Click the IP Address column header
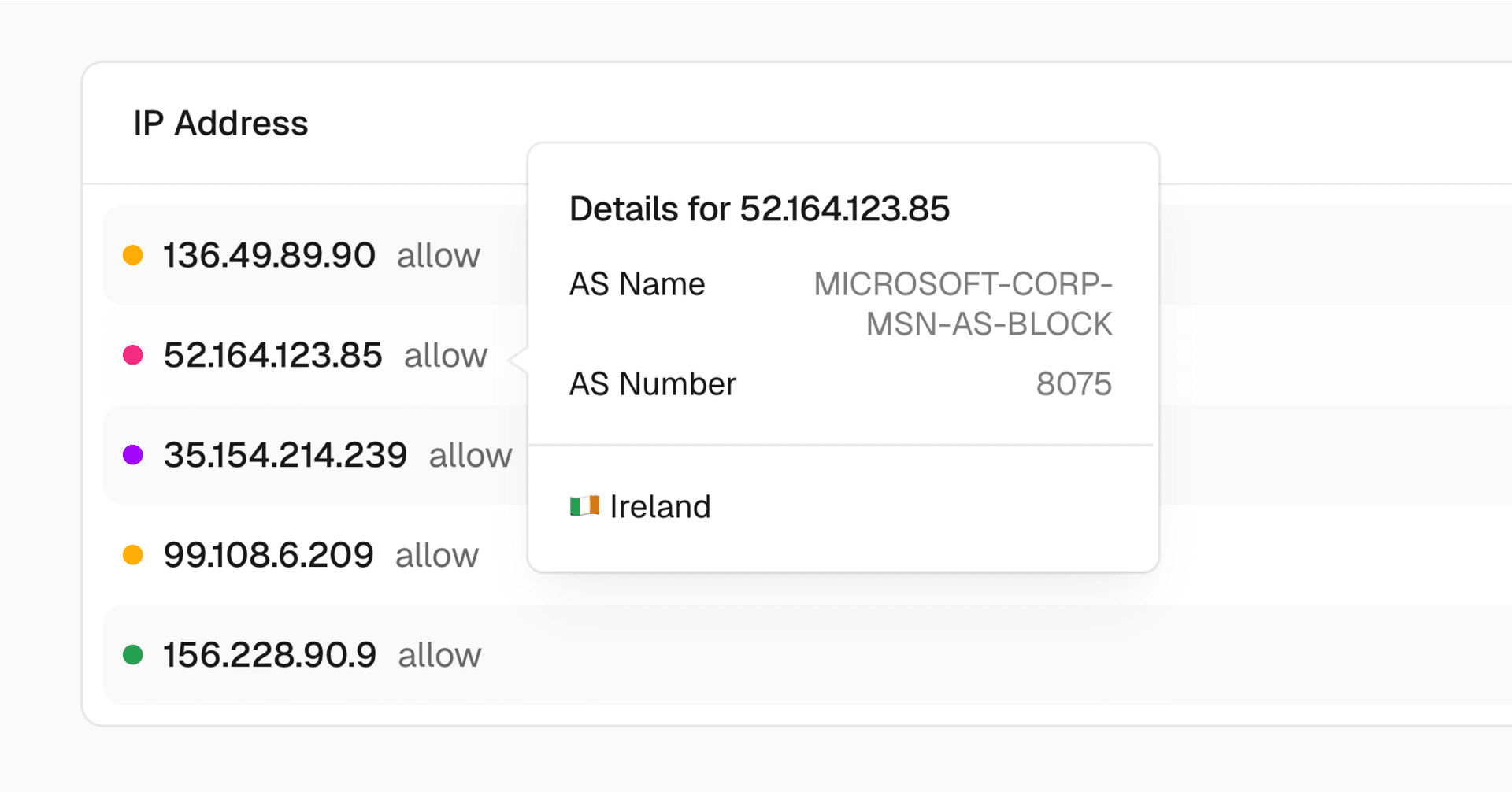 click(220, 124)
